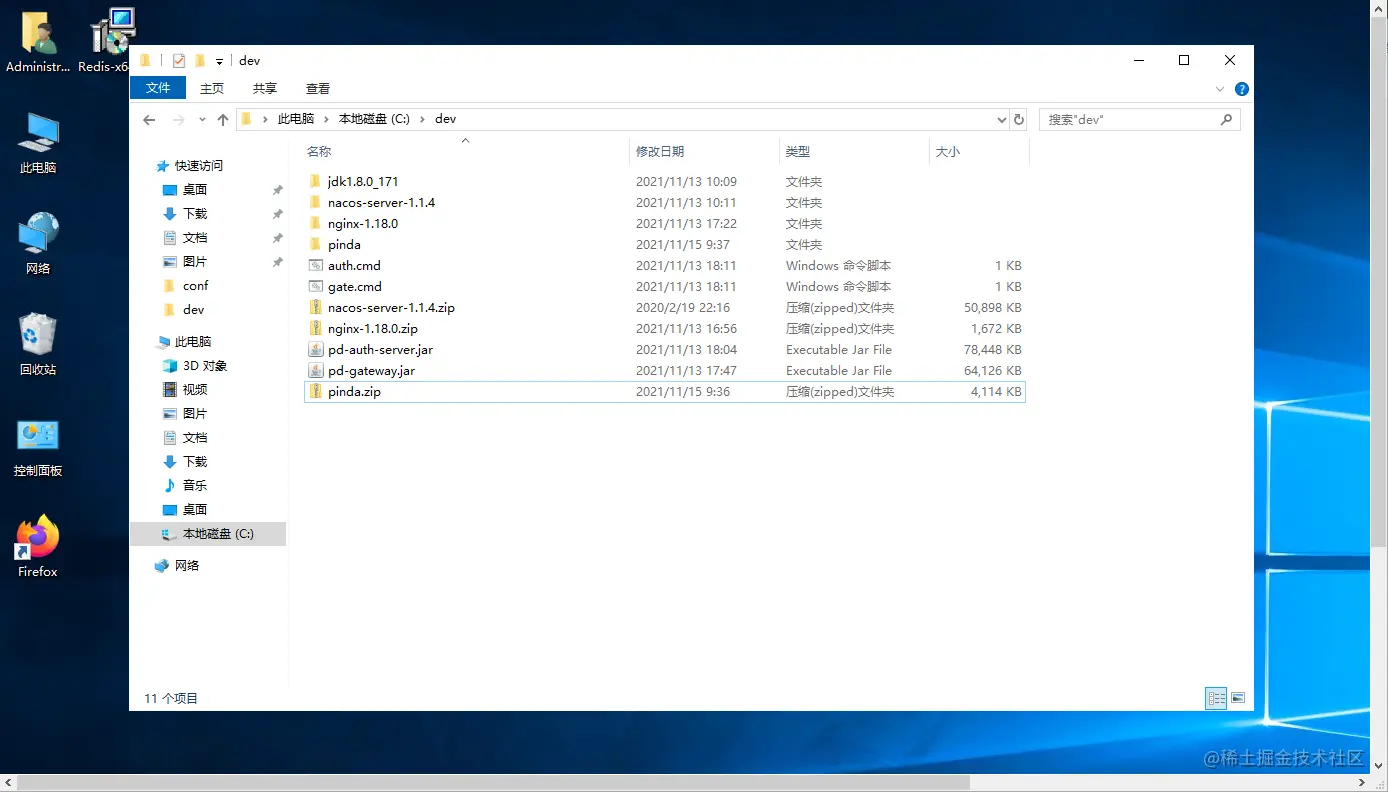Viewport: 1388px width, 792px height.
Task: Click the Properties checkmark icon in title bar
Action: (179, 61)
